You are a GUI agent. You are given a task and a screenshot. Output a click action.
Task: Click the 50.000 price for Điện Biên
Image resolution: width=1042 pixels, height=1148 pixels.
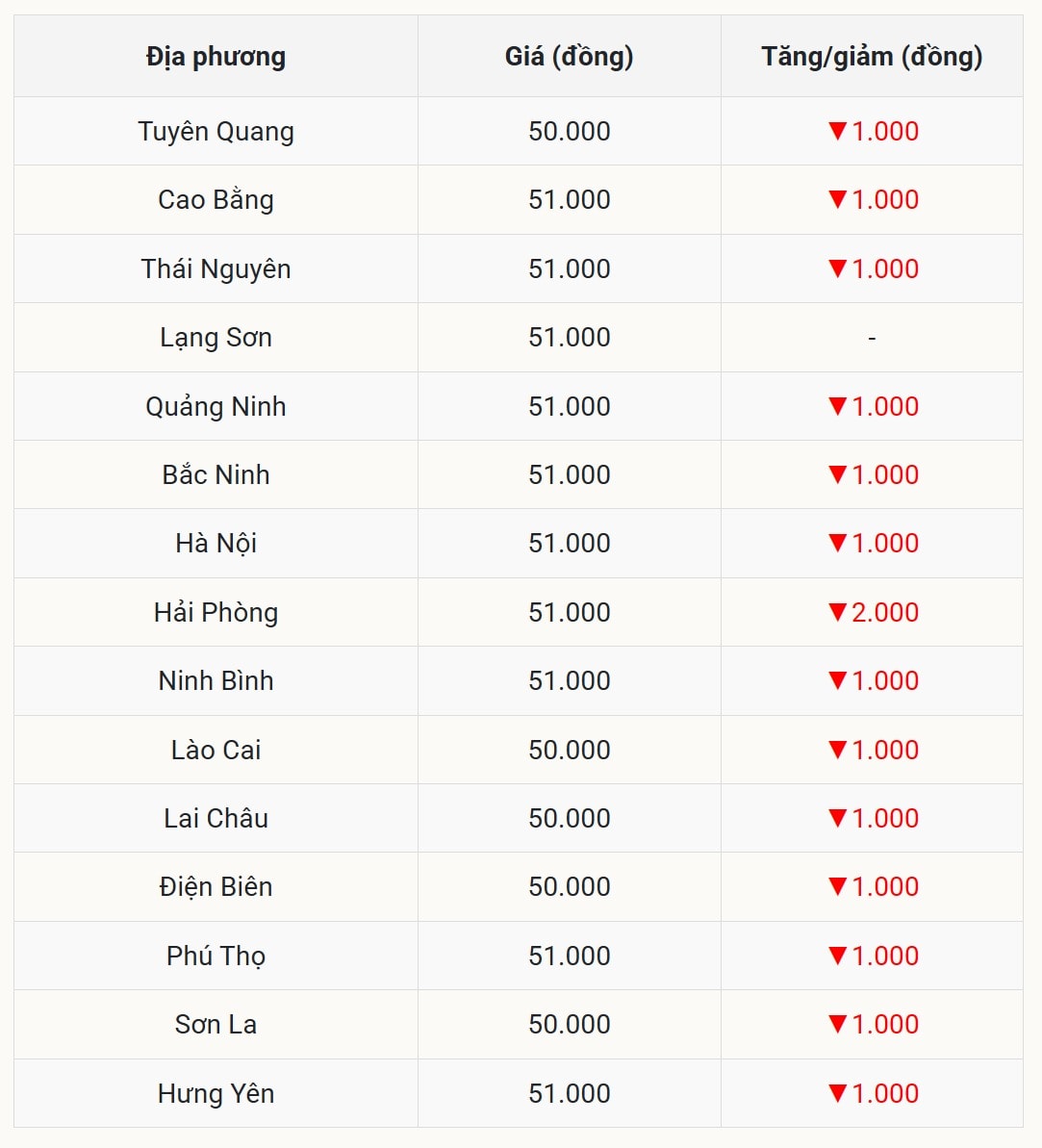point(569,886)
